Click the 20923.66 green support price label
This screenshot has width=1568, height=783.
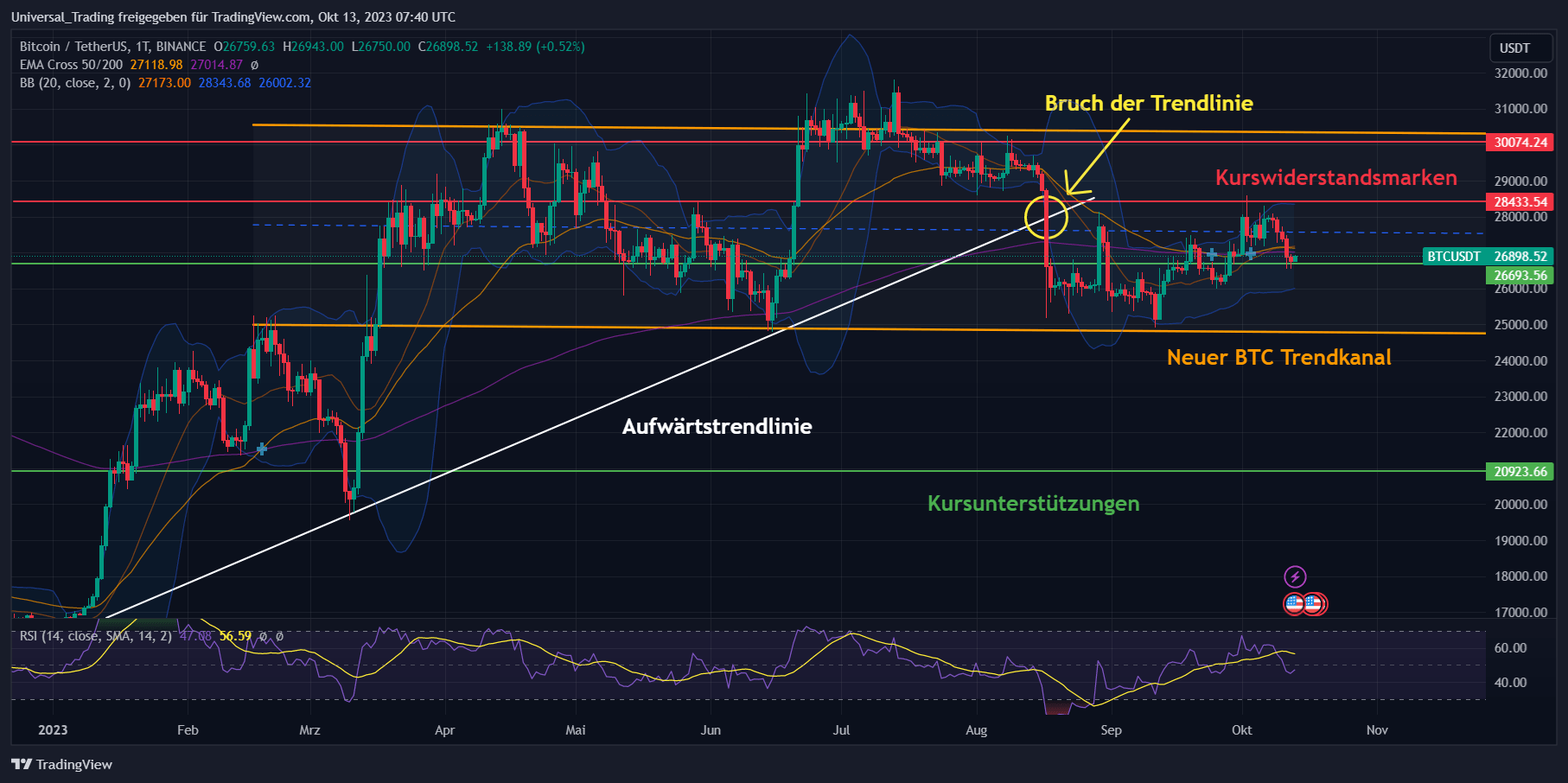(1520, 472)
